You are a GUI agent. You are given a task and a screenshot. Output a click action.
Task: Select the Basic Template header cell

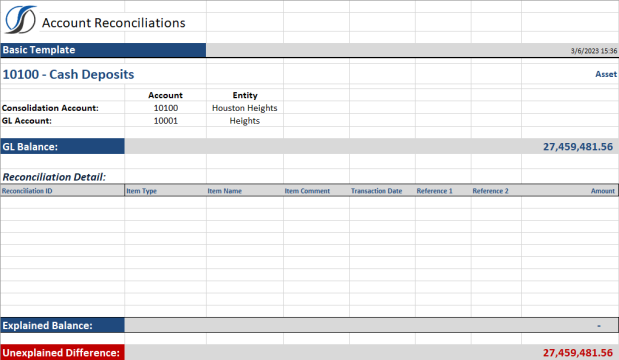pyautogui.click(x=103, y=50)
